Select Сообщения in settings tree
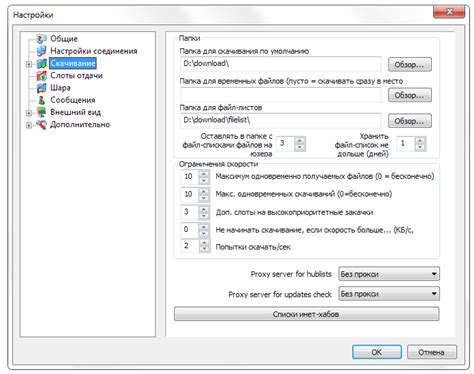Viewport: 474px width, 374px height. (73, 100)
